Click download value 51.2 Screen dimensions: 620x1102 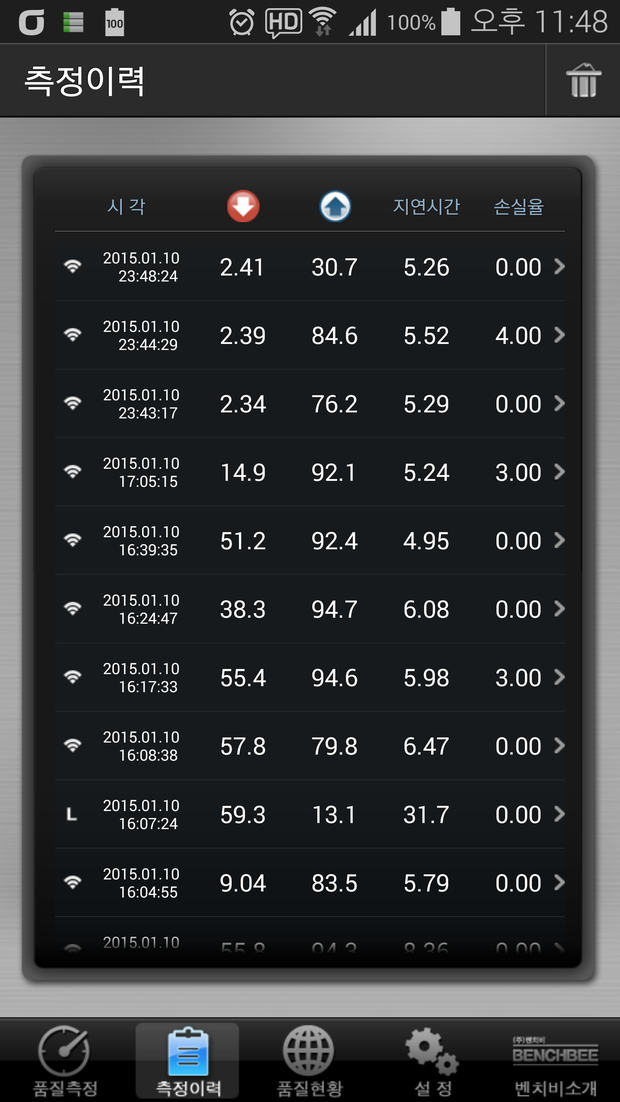pos(243,540)
